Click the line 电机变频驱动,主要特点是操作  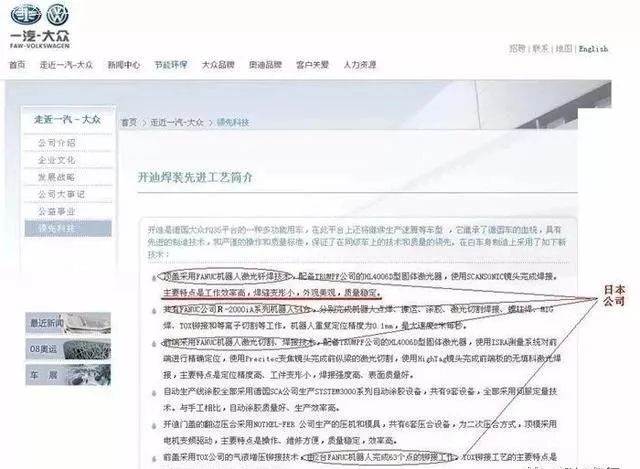280,441
